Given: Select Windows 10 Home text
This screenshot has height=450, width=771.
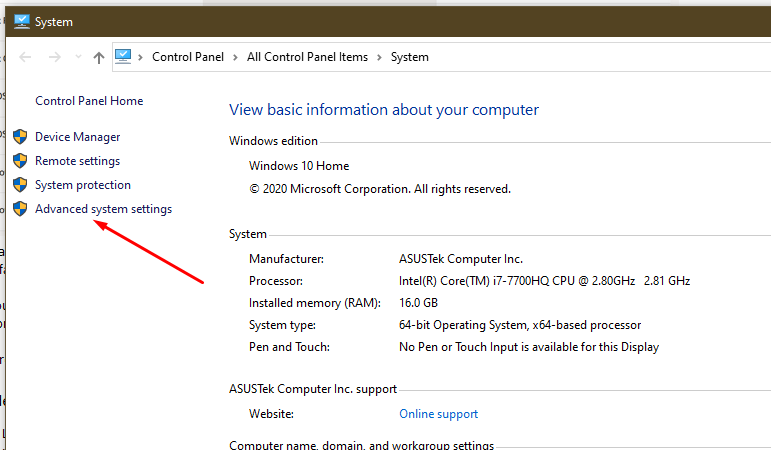Looking at the screenshot, I should tap(299, 166).
